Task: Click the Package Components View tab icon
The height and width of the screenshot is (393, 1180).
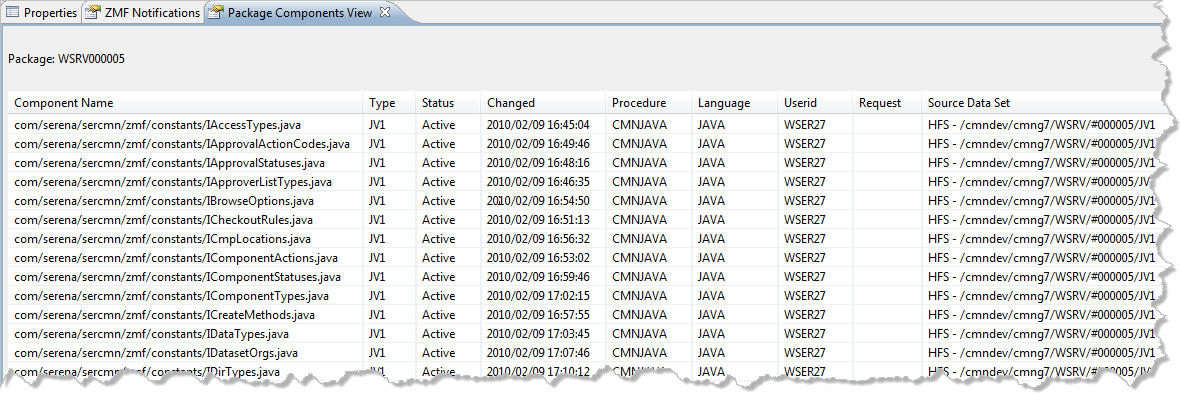Action: click(216, 13)
